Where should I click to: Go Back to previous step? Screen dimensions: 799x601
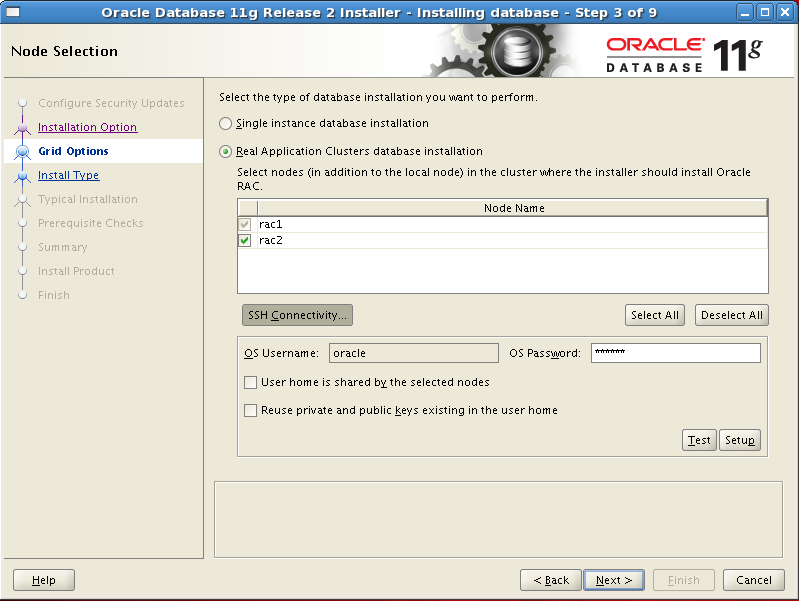coord(551,580)
